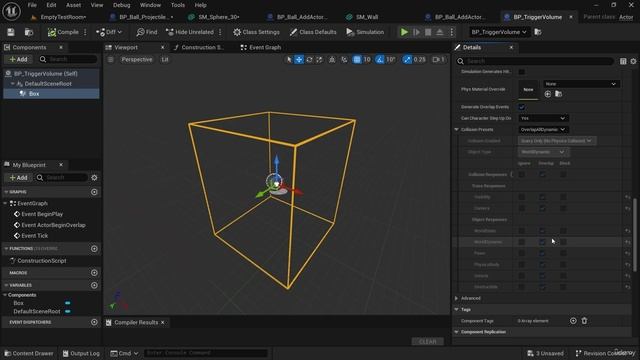The height and width of the screenshot is (360, 640).
Task: Collapse Collision Presets section
Action: pos(457,129)
